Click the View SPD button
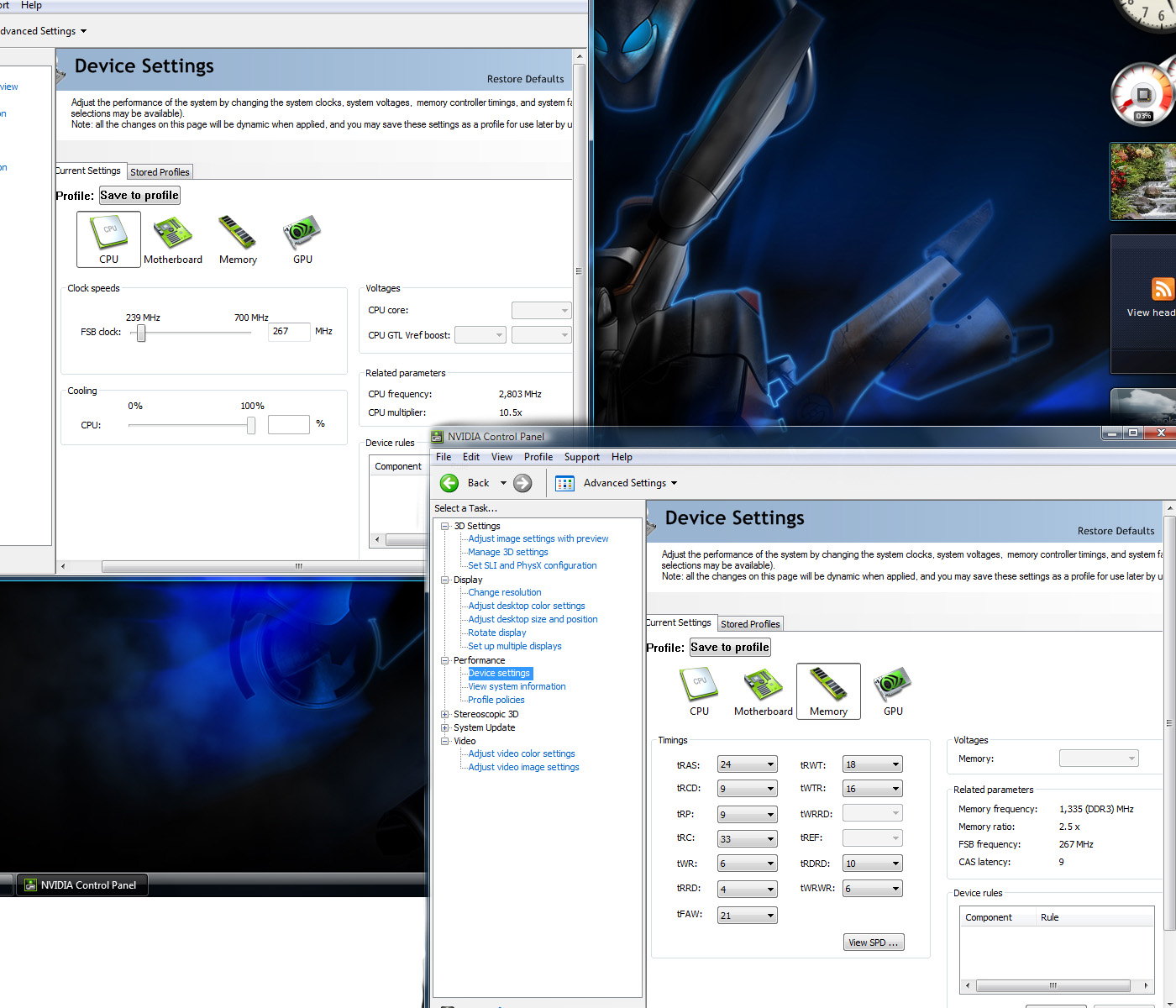Image resolution: width=1176 pixels, height=1008 pixels. [874, 942]
